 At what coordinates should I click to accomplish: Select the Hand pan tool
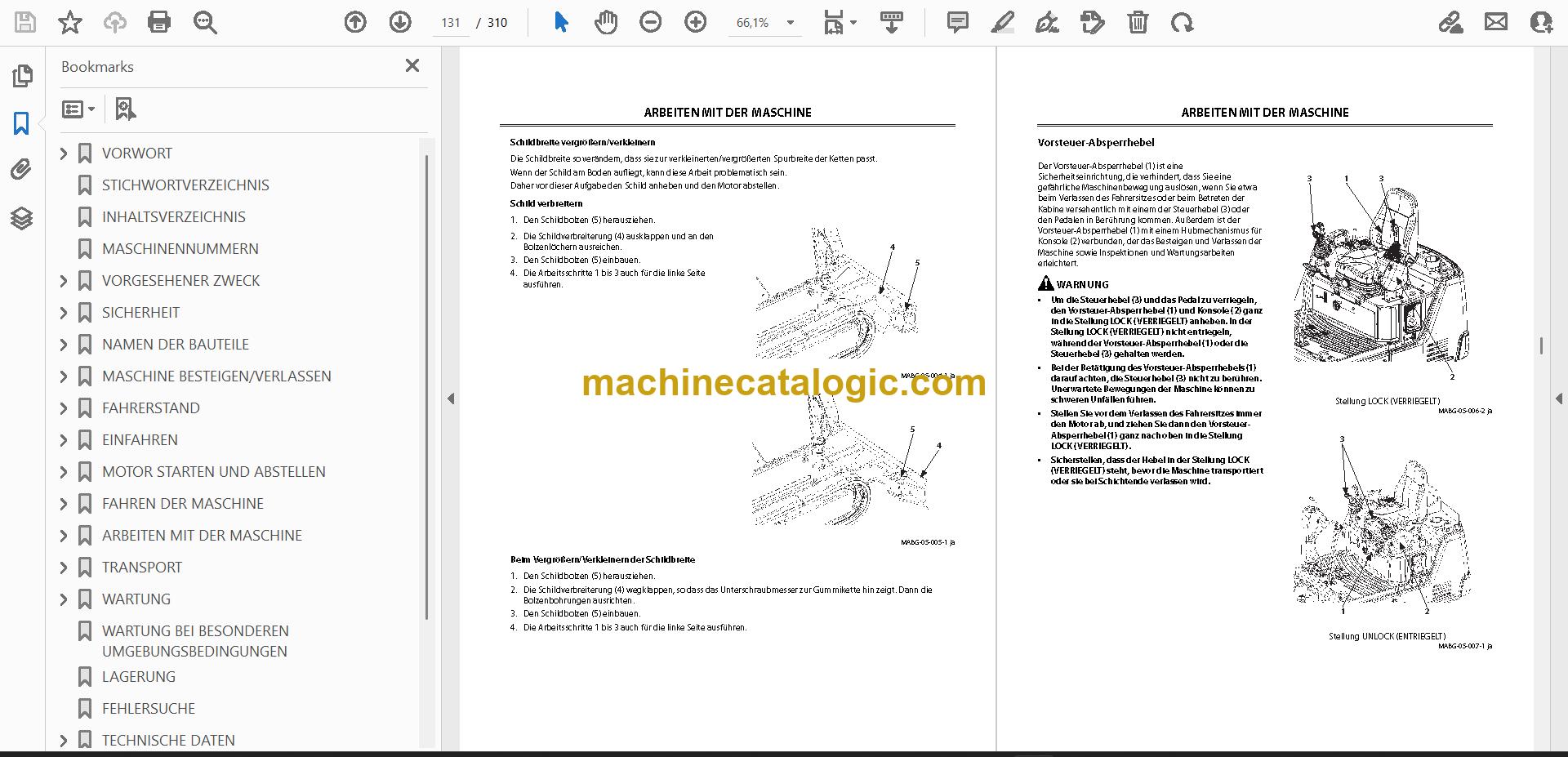click(x=606, y=22)
